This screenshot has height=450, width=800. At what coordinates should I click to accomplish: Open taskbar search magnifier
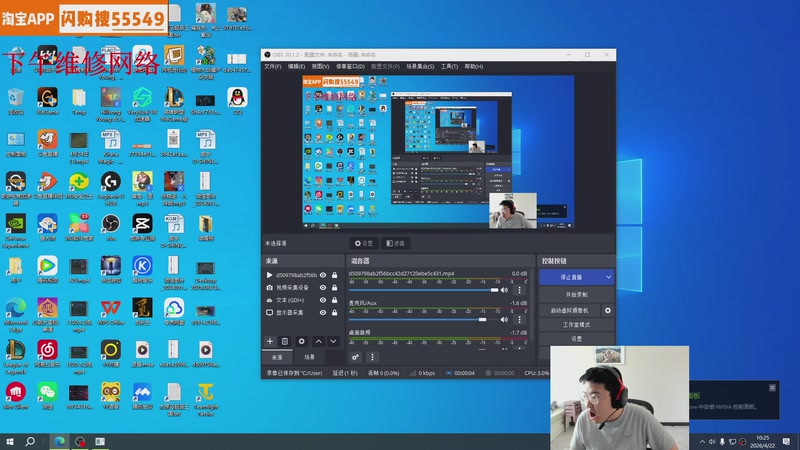point(30,441)
